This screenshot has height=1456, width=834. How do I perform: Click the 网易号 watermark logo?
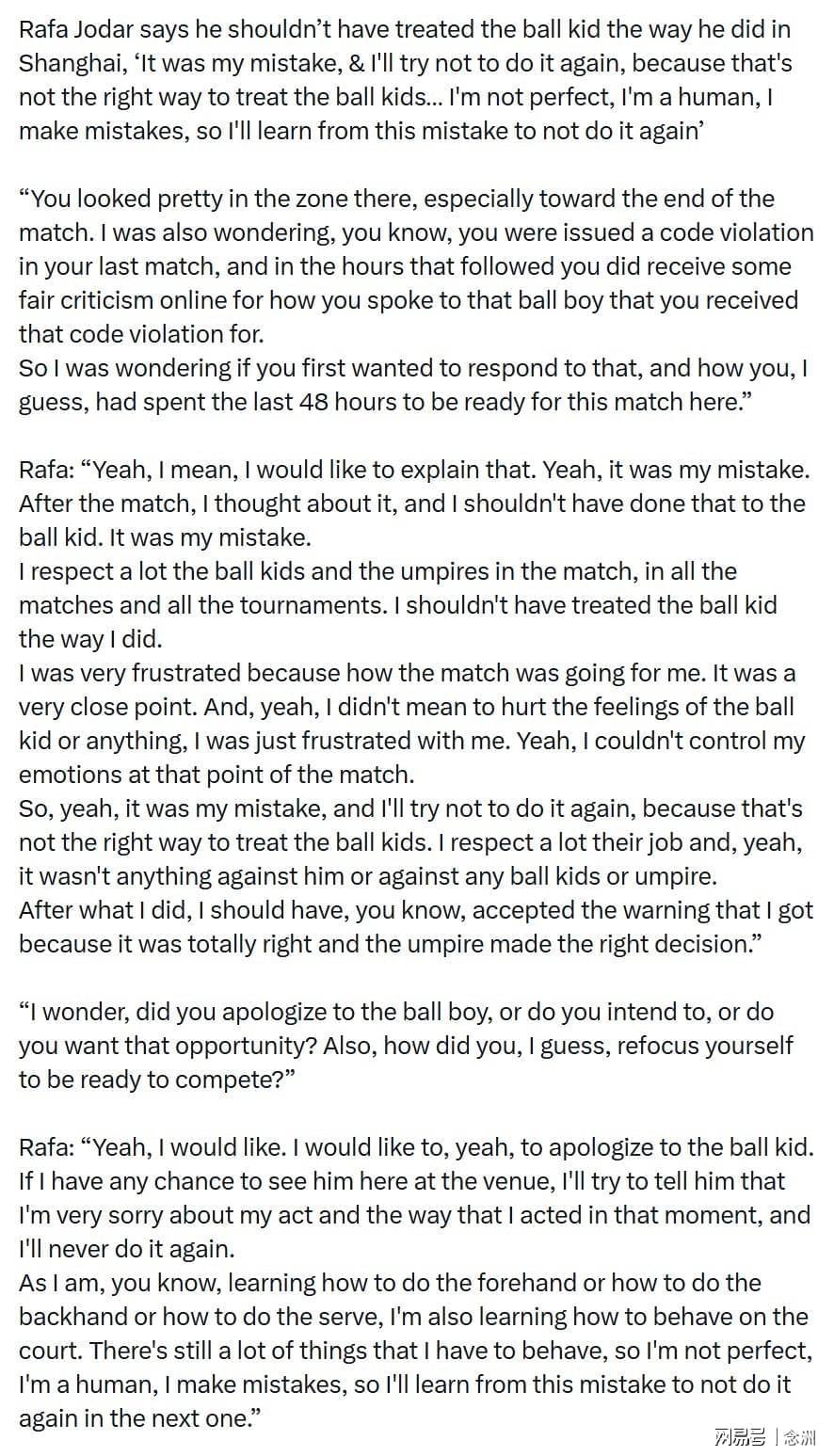click(741, 1436)
